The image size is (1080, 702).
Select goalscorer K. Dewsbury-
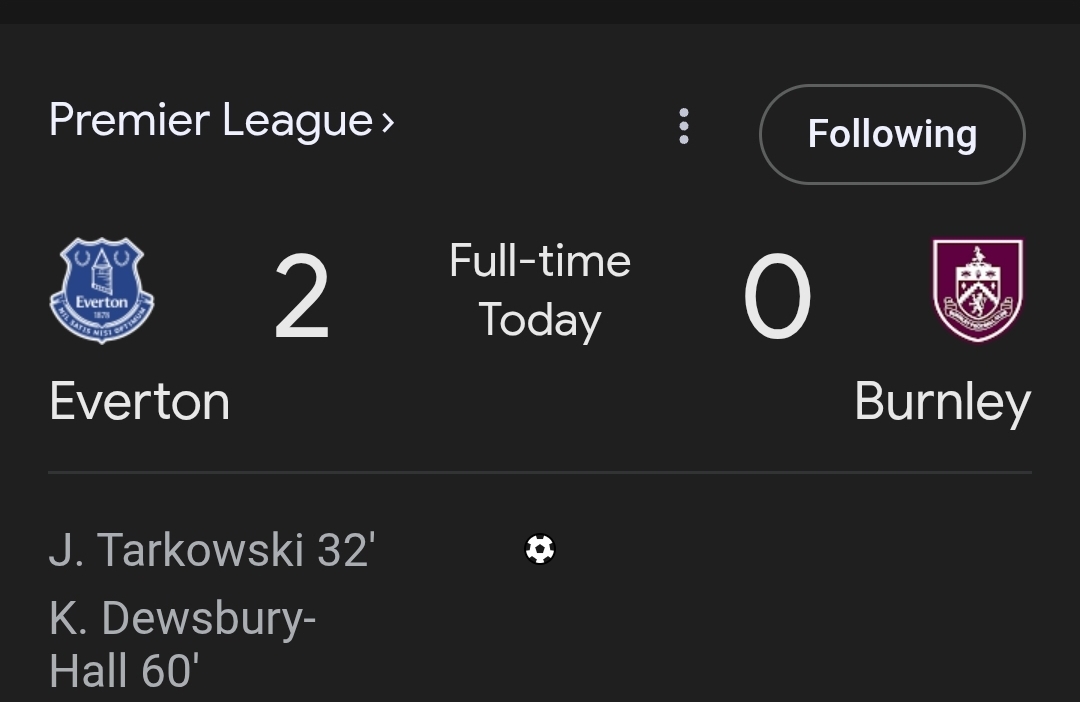click(x=183, y=619)
